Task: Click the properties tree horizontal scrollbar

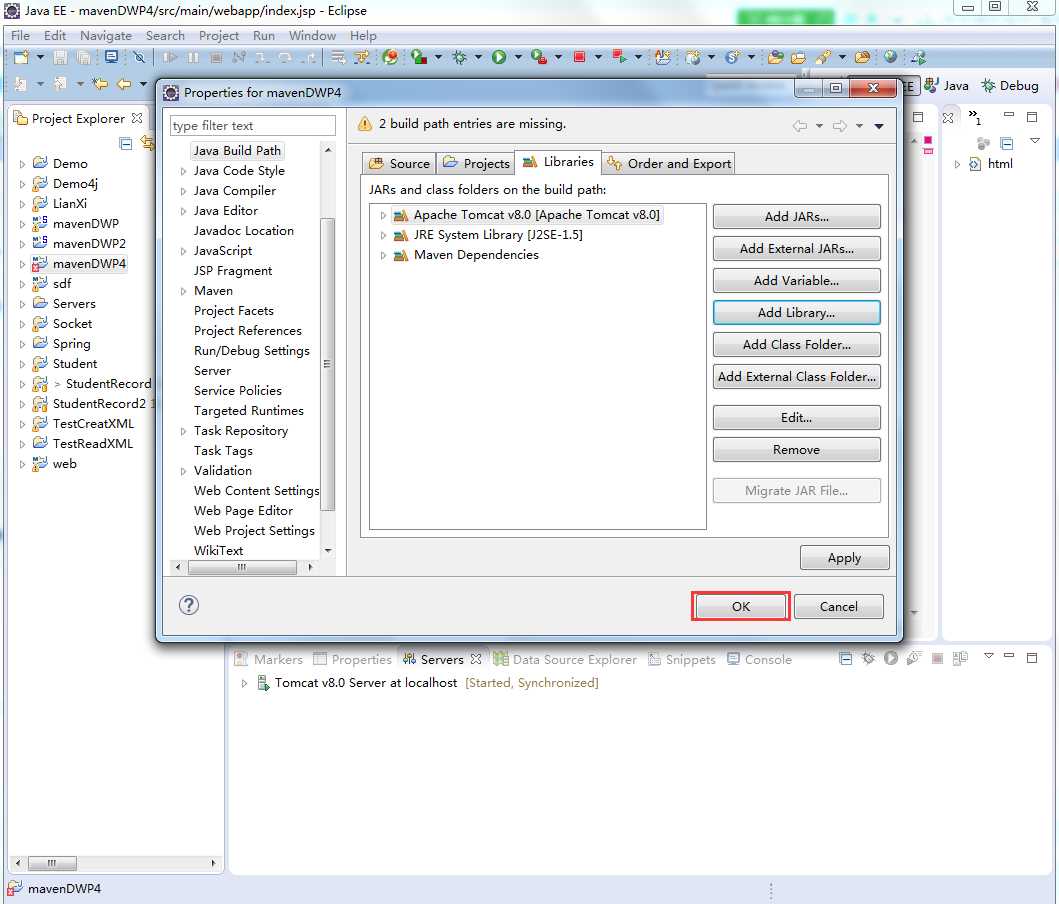Action: 242,567
